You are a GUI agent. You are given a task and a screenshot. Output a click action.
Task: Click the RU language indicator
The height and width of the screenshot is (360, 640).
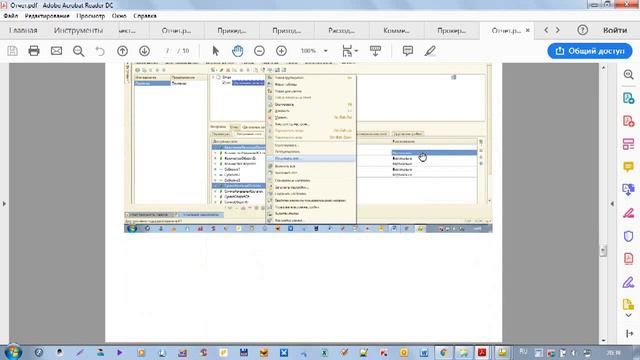pos(523,351)
